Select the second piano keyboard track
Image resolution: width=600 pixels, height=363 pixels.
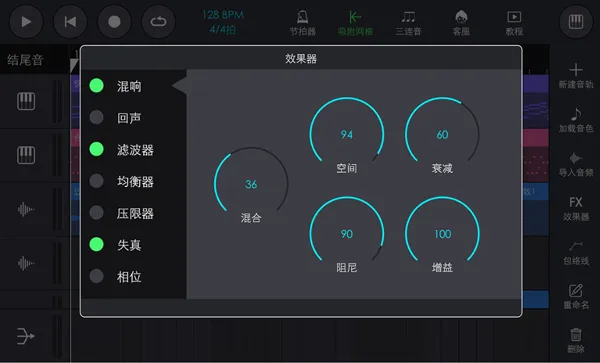point(26,155)
